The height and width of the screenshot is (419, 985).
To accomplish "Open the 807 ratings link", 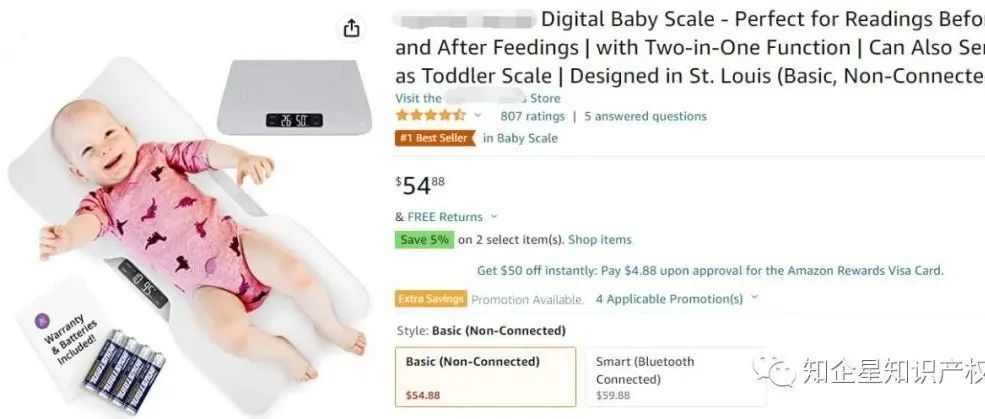I will tap(532, 116).
